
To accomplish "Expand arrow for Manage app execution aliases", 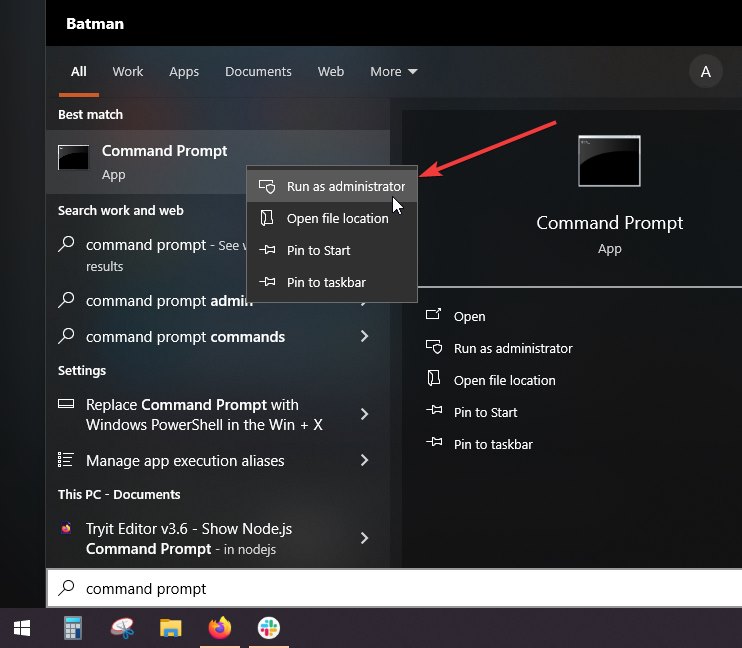I will pos(364,460).
